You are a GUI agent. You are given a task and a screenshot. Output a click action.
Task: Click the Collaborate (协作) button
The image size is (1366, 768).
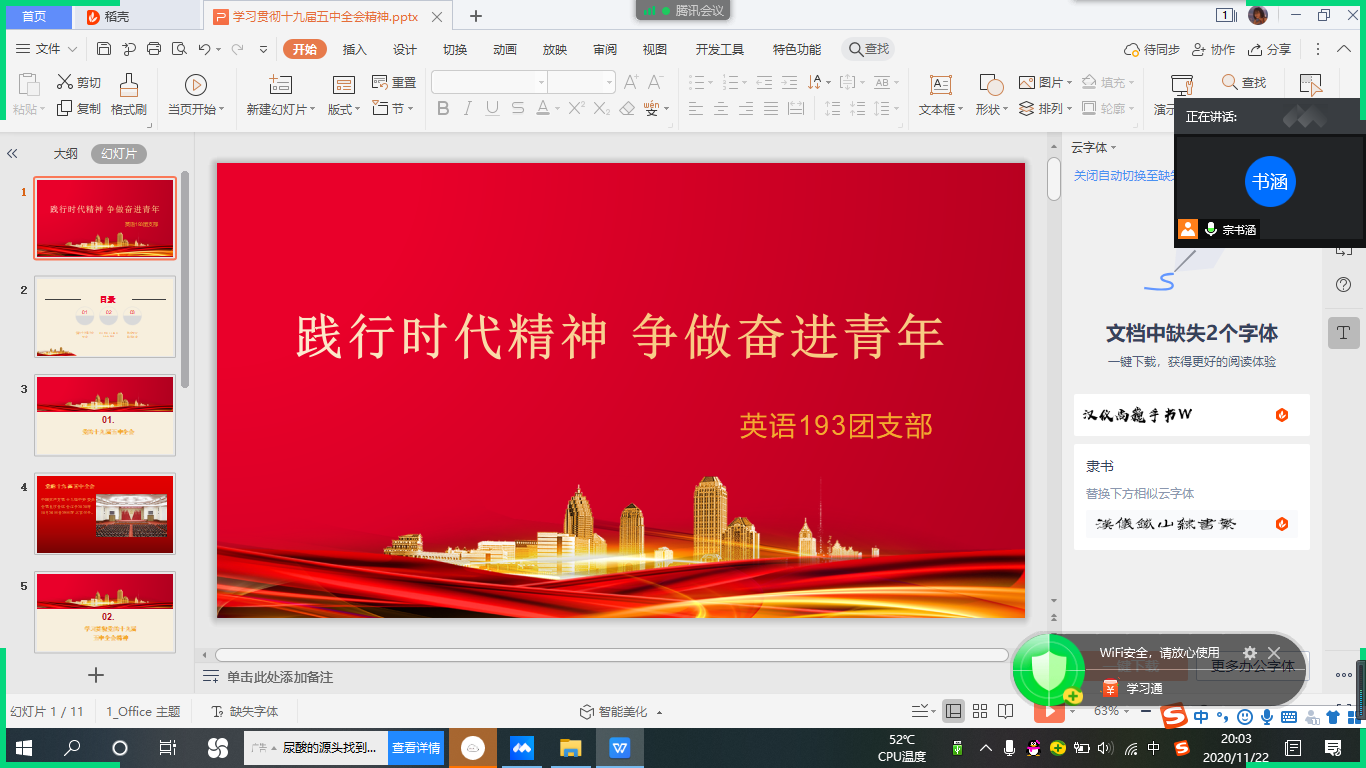tap(1213, 49)
